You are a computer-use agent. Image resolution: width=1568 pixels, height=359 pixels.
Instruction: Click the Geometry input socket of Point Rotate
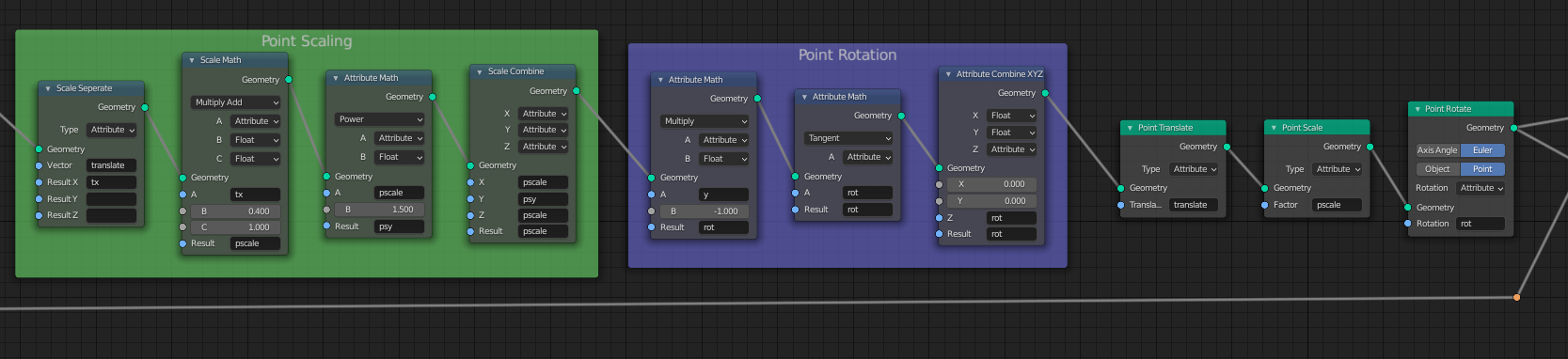click(1408, 208)
